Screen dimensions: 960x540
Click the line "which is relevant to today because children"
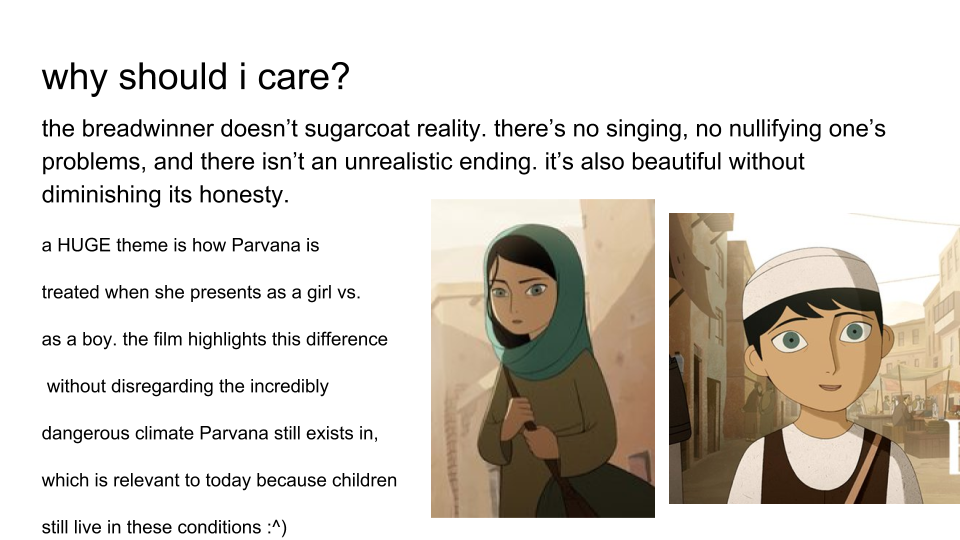click(x=219, y=480)
